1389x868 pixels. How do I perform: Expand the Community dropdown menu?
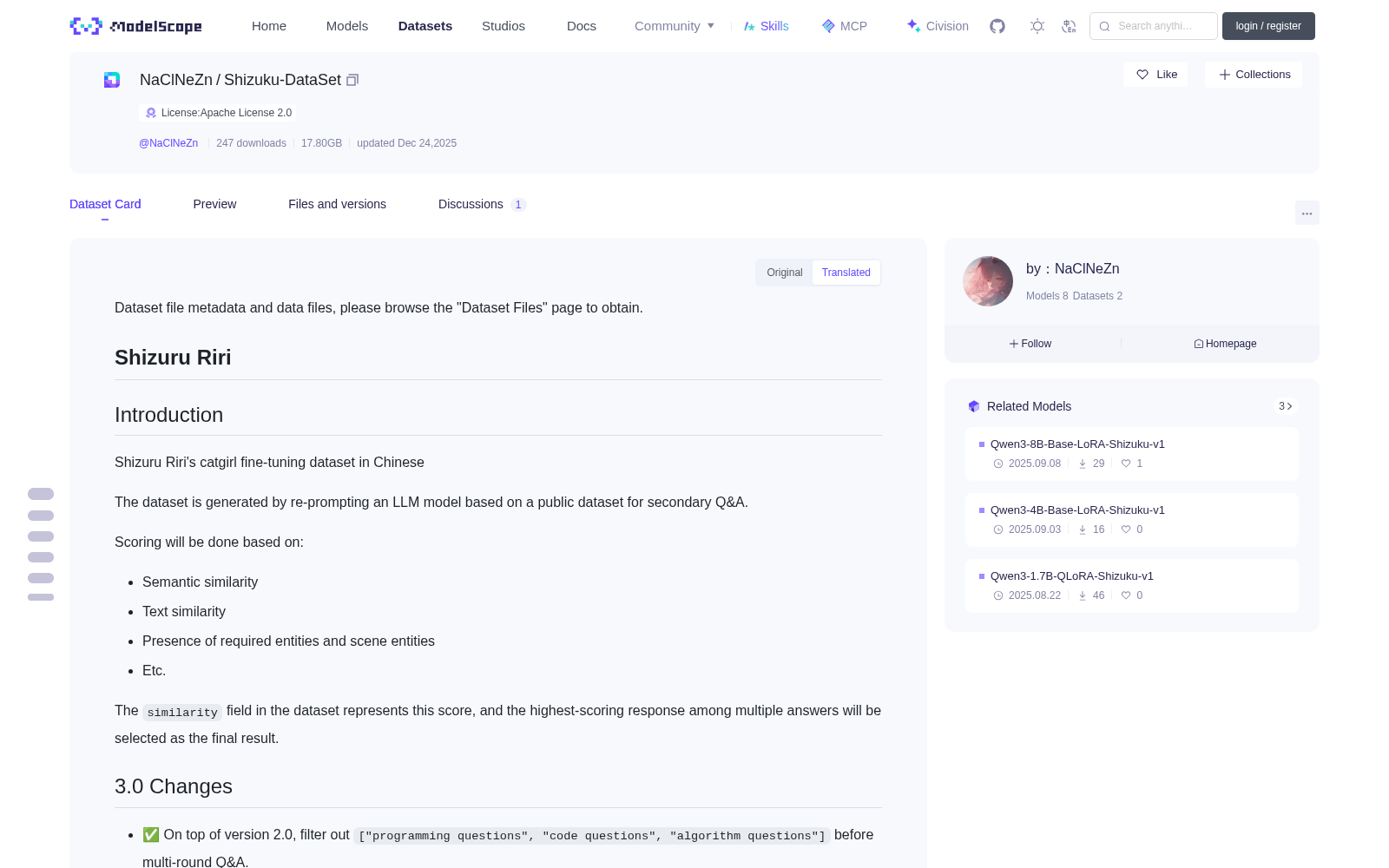coord(675,26)
